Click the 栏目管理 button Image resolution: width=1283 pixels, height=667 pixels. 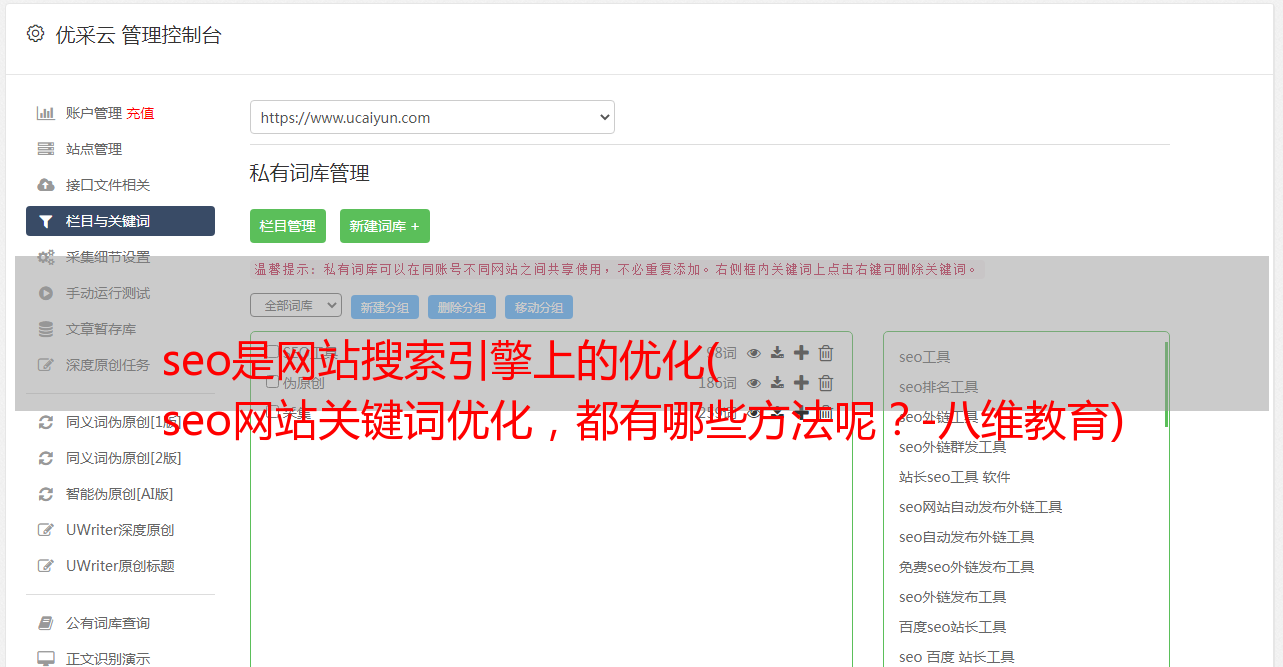click(x=288, y=226)
